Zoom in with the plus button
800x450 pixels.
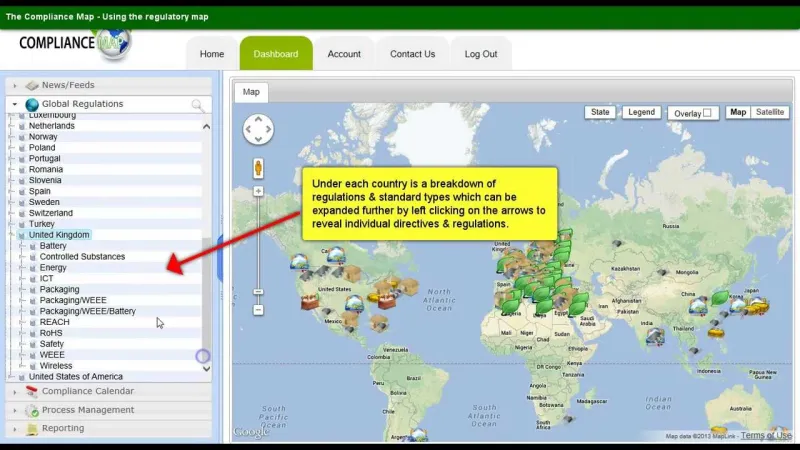pos(259,191)
